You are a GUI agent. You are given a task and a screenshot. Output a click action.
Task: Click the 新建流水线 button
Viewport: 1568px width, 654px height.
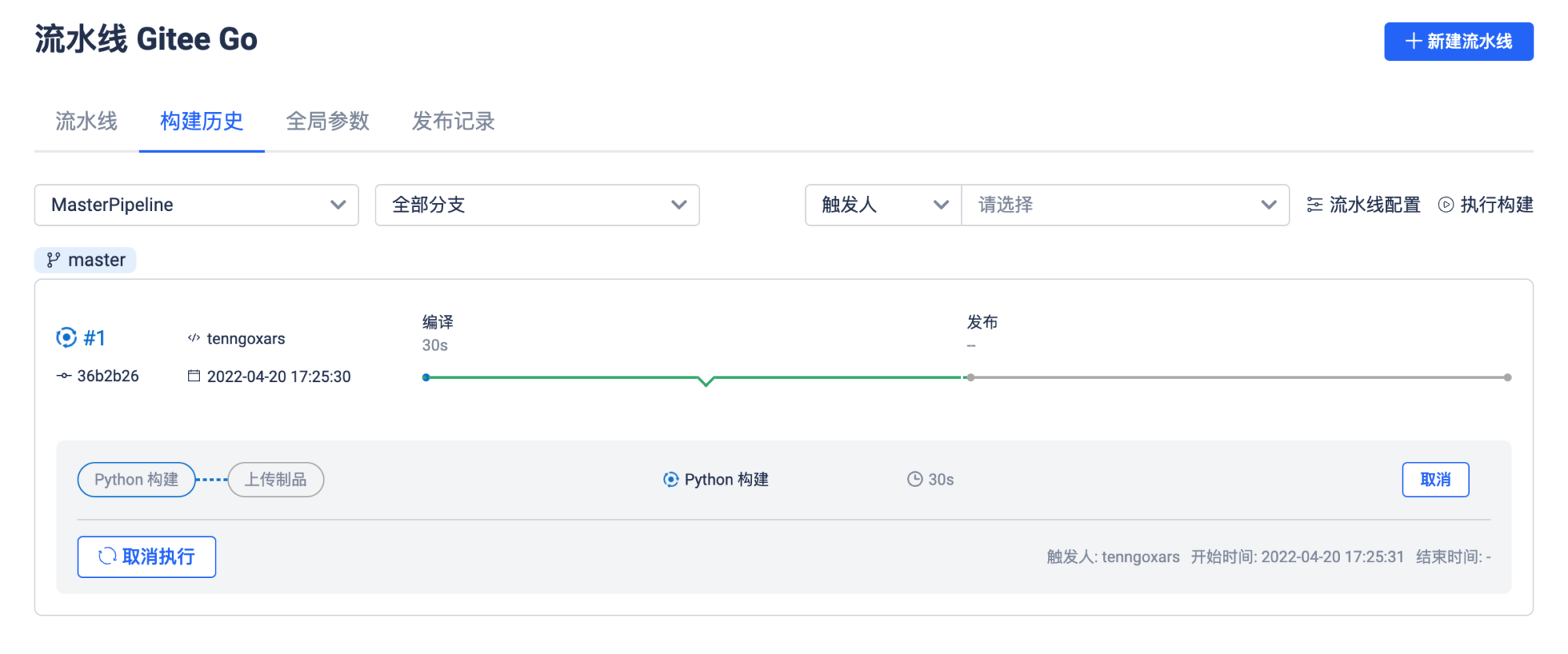click(x=1458, y=42)
